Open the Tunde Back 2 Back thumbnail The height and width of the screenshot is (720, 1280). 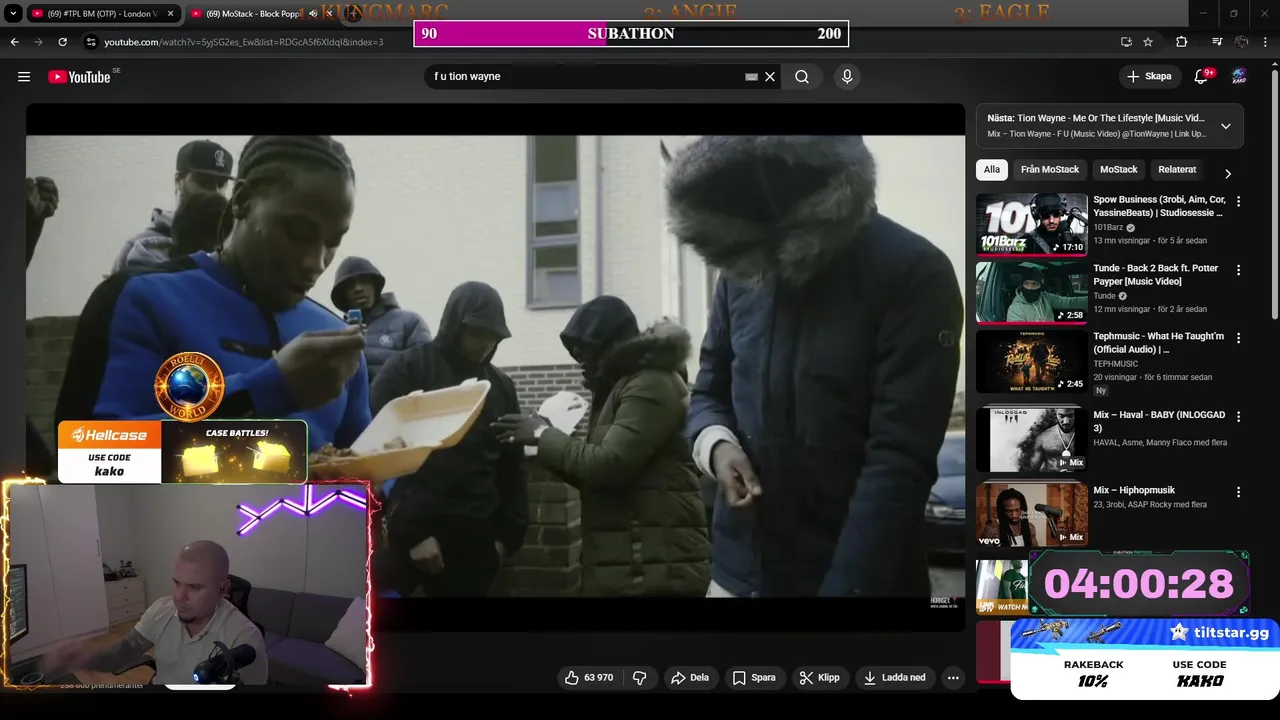[x=1032, y=293]
